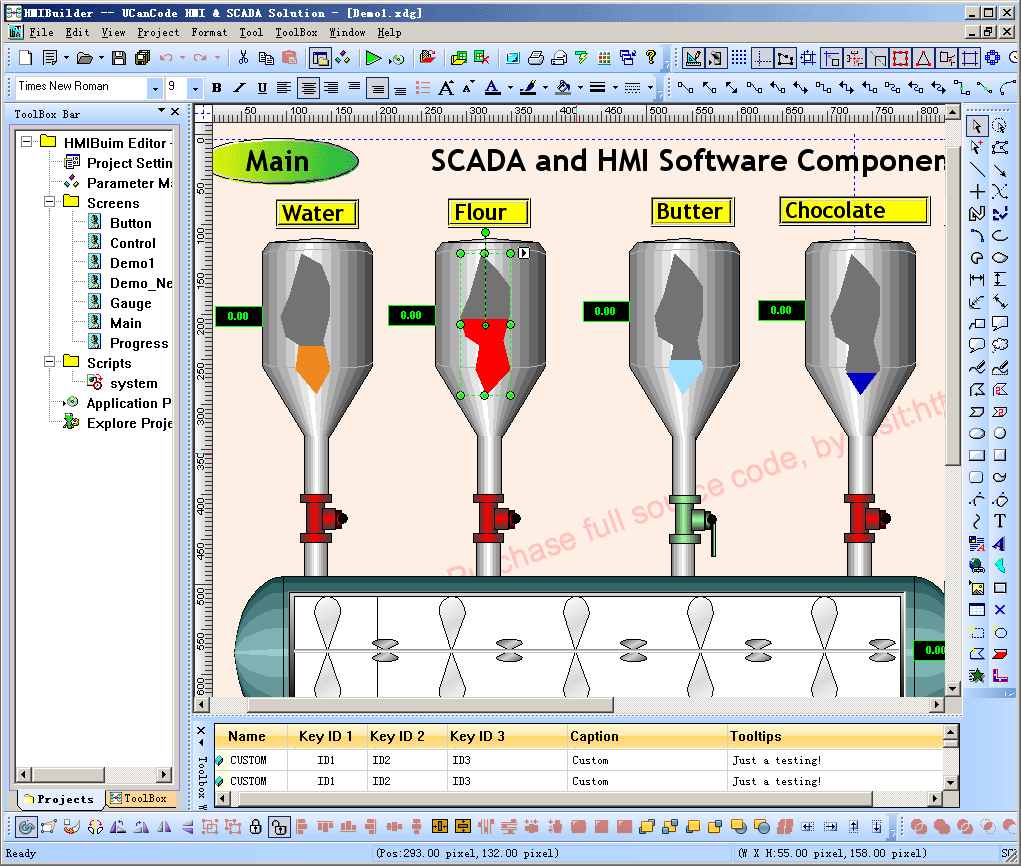Toggle Italic text formatting

[238, 88]
